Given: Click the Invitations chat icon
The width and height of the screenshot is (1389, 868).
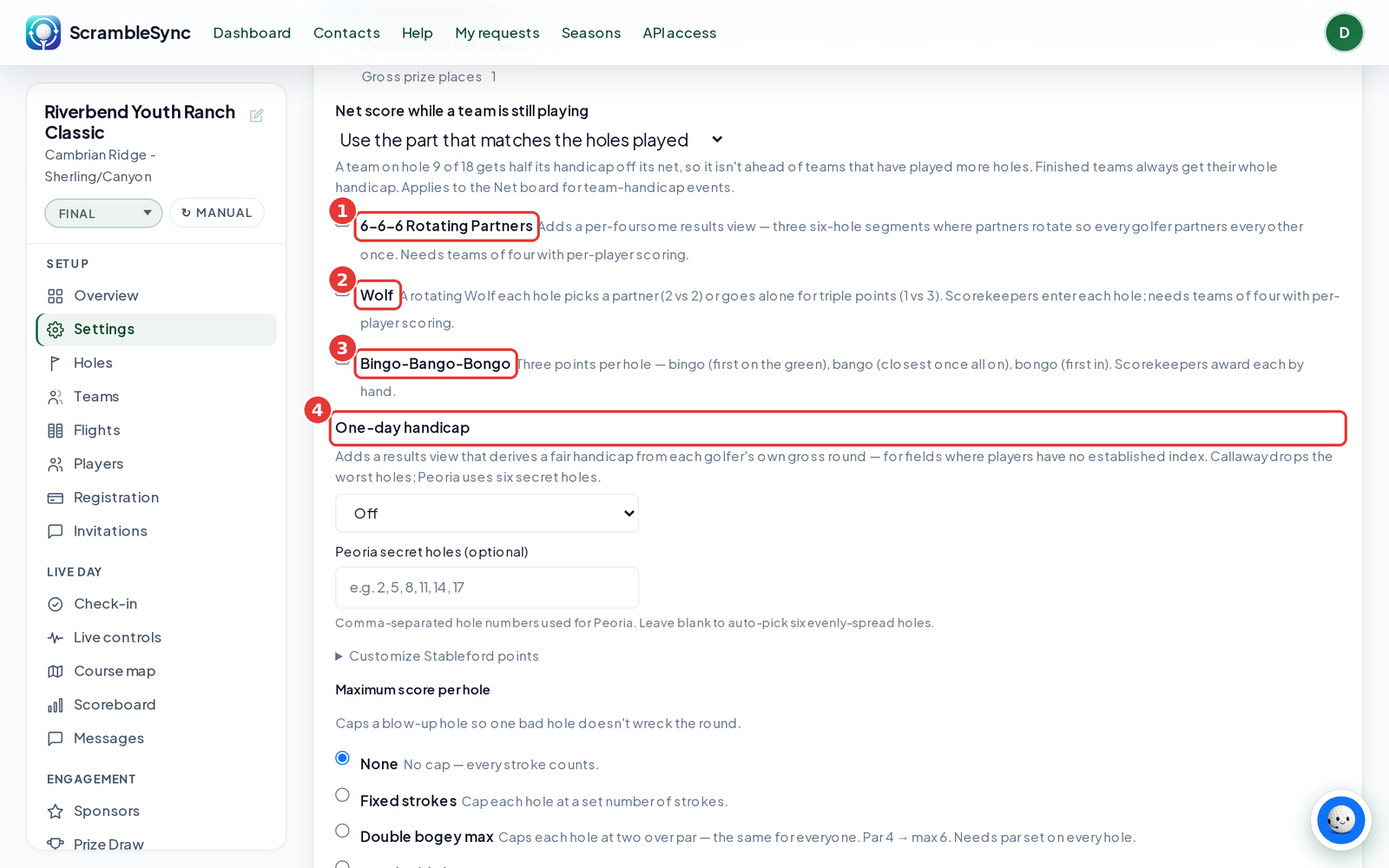Looking at the screenshot, I should (x=56, y=531).
